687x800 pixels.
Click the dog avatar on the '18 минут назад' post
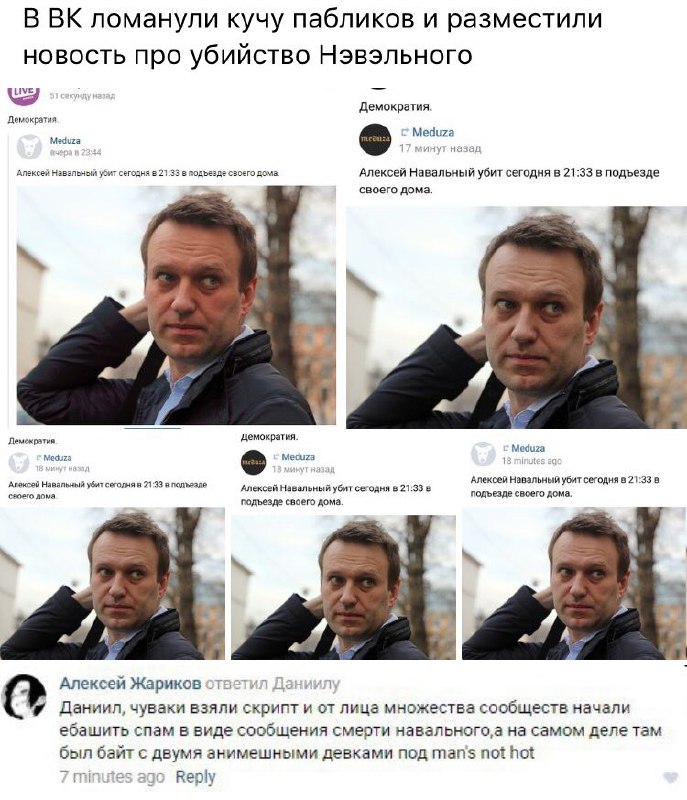tap(19, 462)
